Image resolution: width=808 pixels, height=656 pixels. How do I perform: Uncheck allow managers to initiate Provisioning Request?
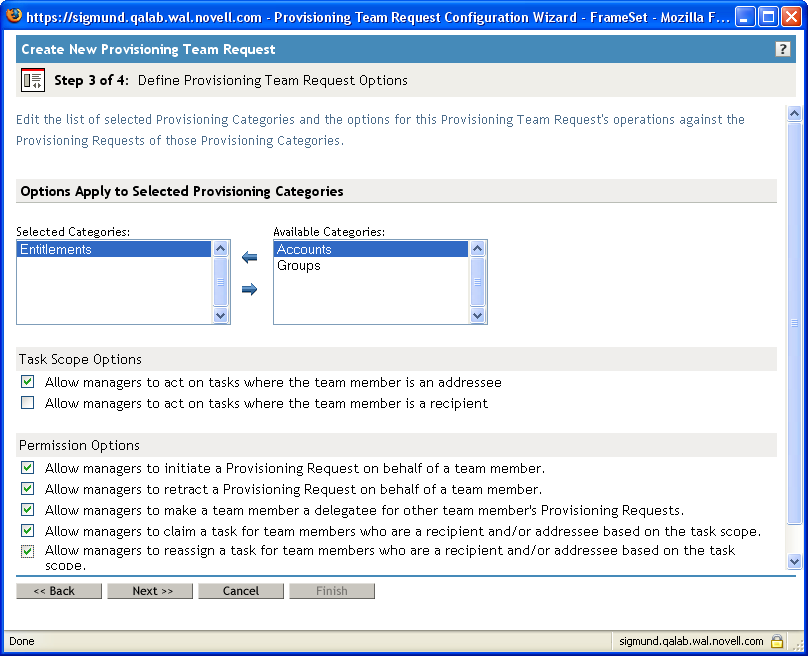point(28,468)
